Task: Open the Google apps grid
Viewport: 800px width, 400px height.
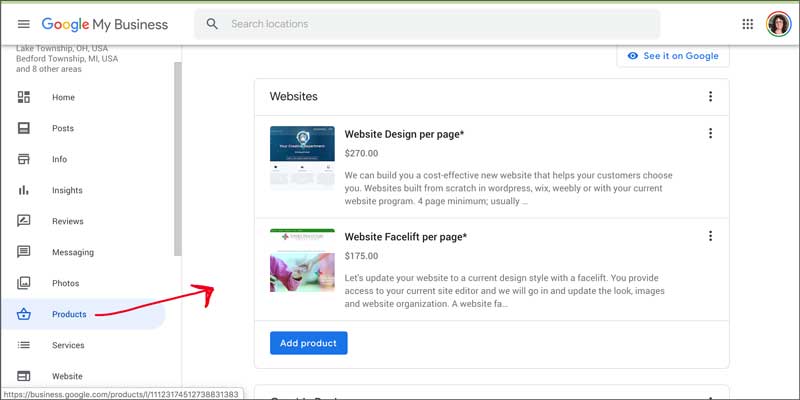Action: pos(747,24)
